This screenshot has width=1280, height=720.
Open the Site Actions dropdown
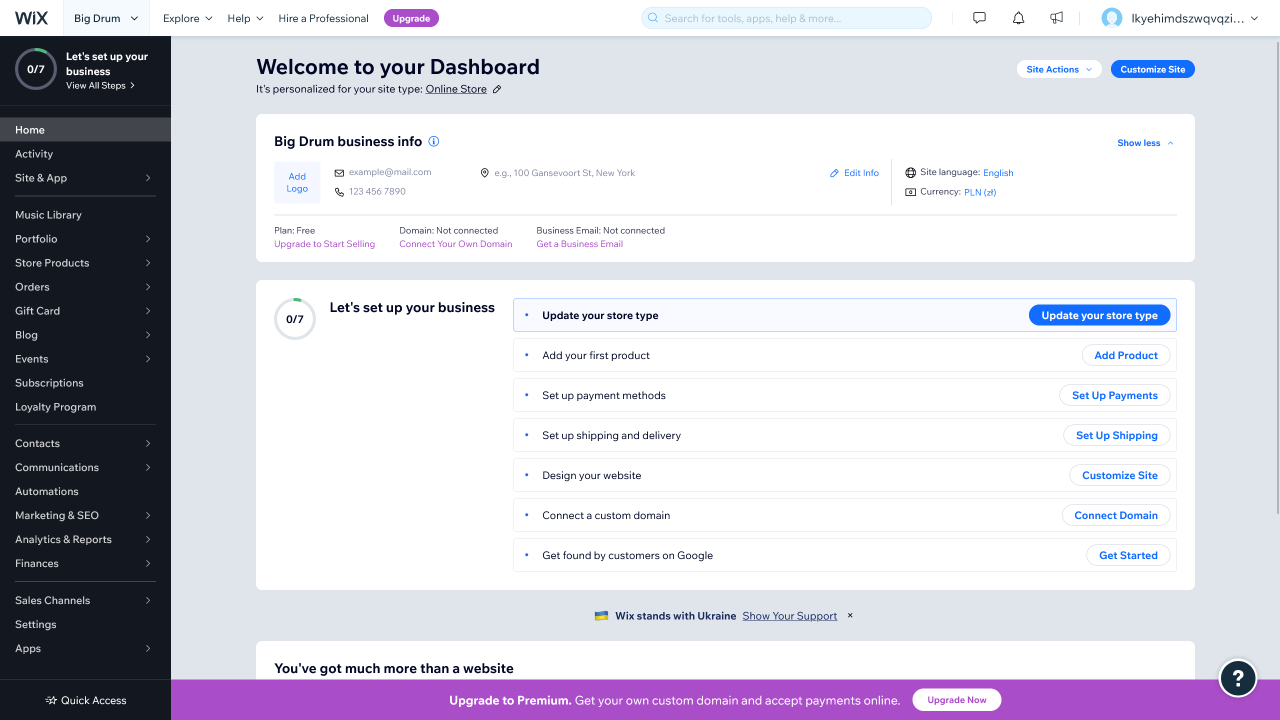point(1059,69)
